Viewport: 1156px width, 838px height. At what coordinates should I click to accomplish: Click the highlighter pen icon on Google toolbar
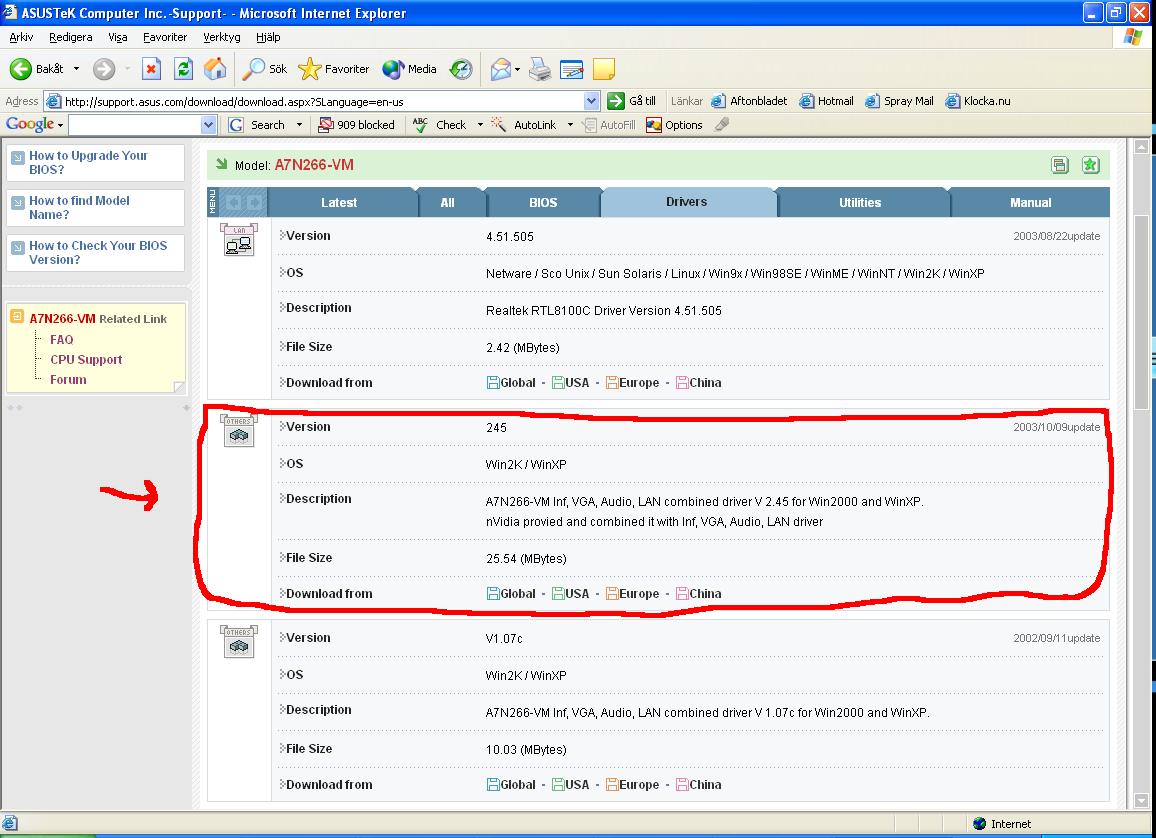tap(722, 125)
